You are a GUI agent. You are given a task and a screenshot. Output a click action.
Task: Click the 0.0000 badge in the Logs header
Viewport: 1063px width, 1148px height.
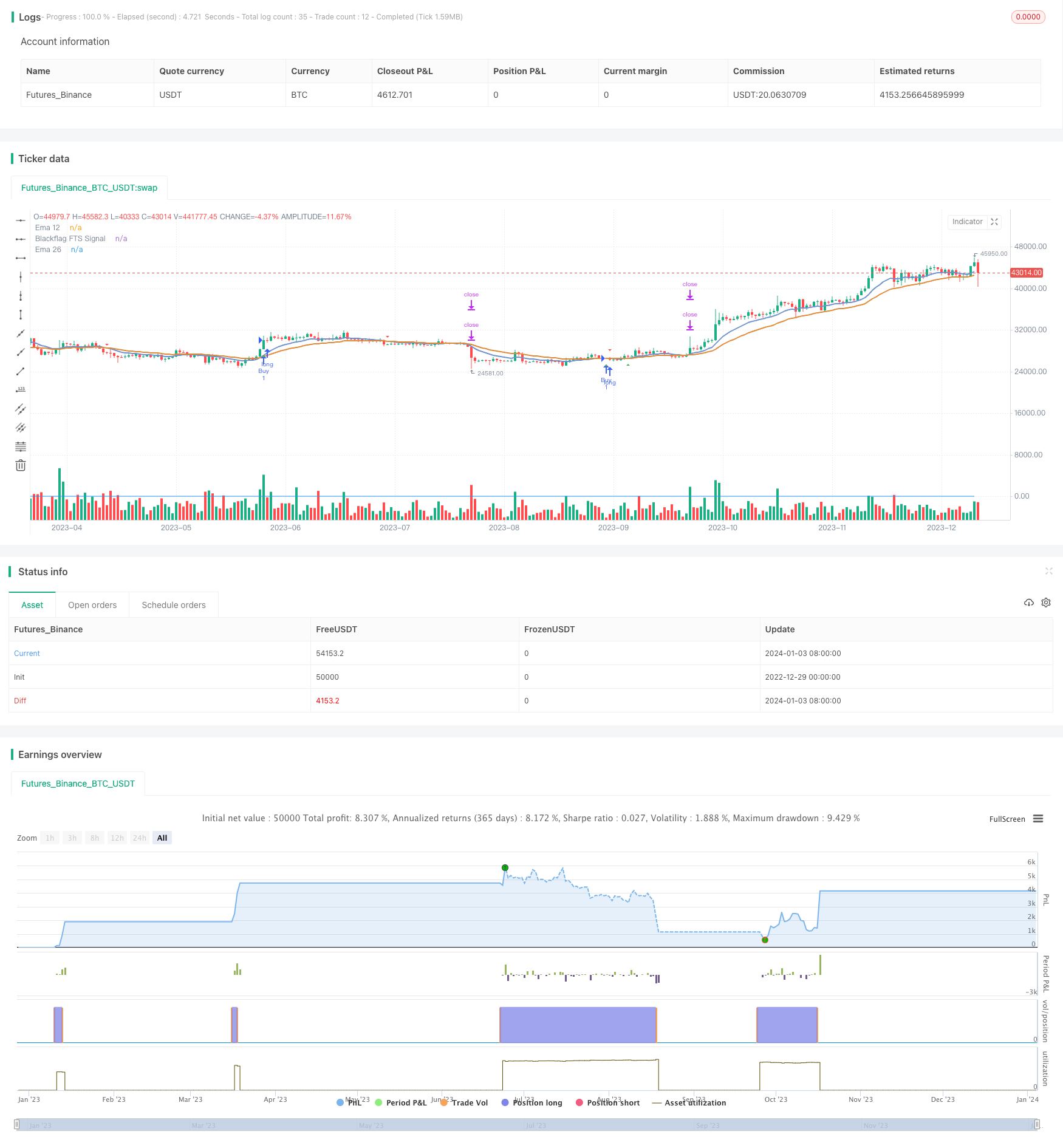click(x=1028, y=17)
